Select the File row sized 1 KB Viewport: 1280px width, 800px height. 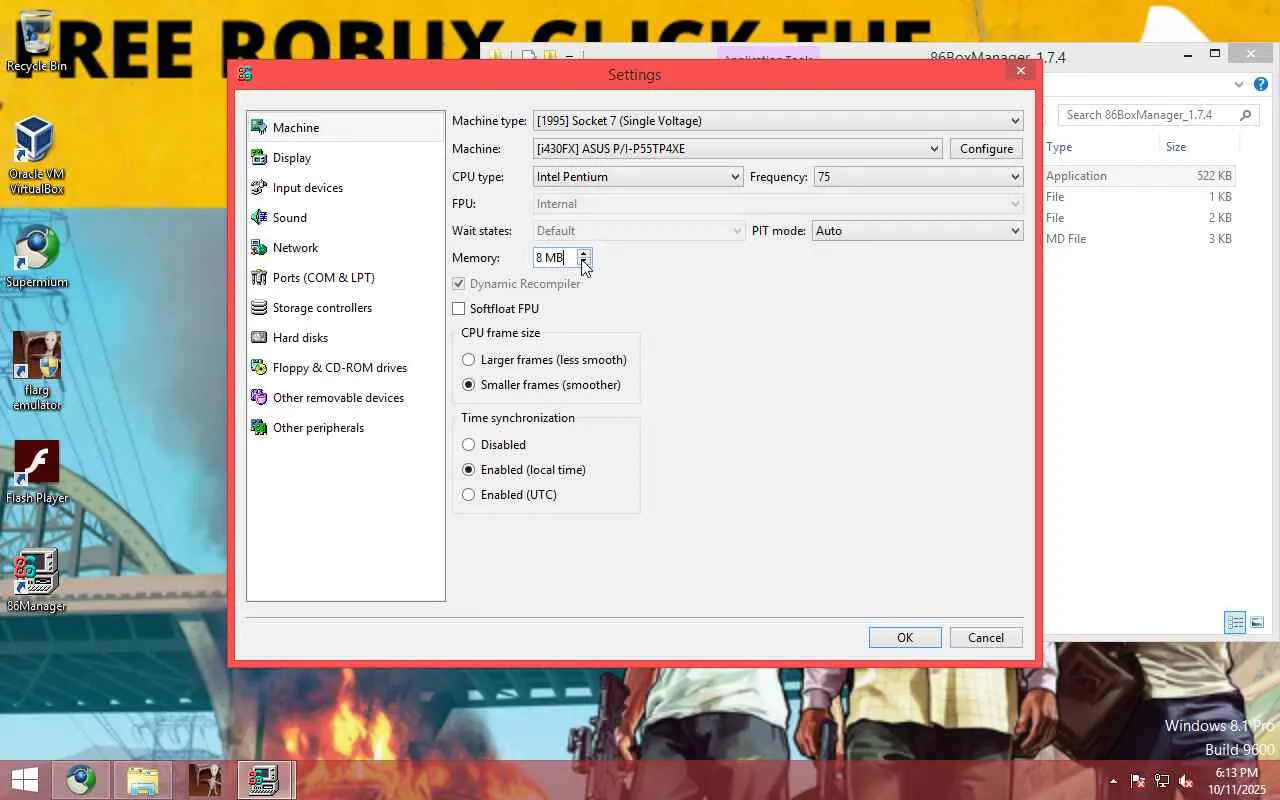(1139, 197)
